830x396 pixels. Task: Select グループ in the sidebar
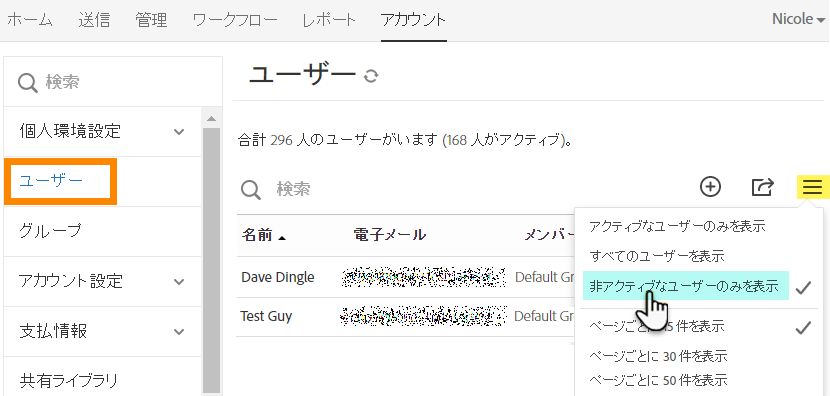coord(51,231)
